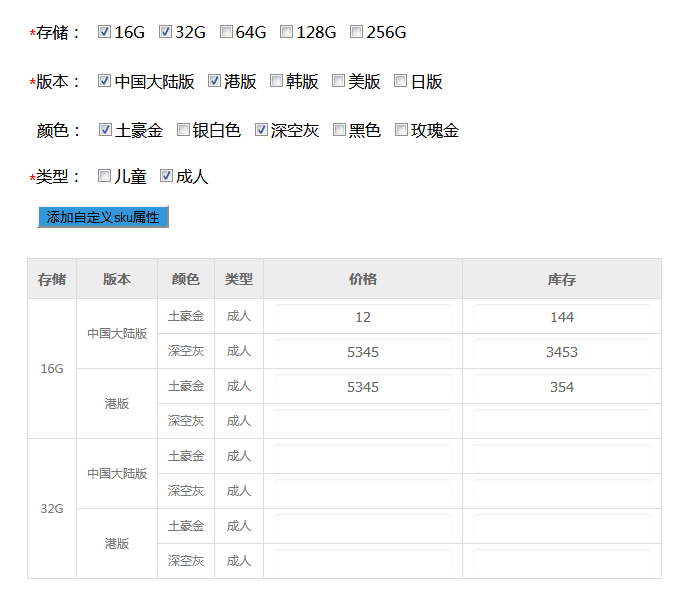Toggle the 港版 version checkbox

pos(215,81)
